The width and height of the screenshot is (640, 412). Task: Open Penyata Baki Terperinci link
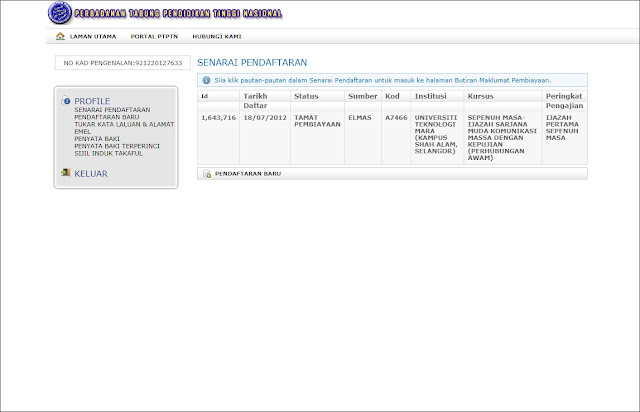pos(117,146)
